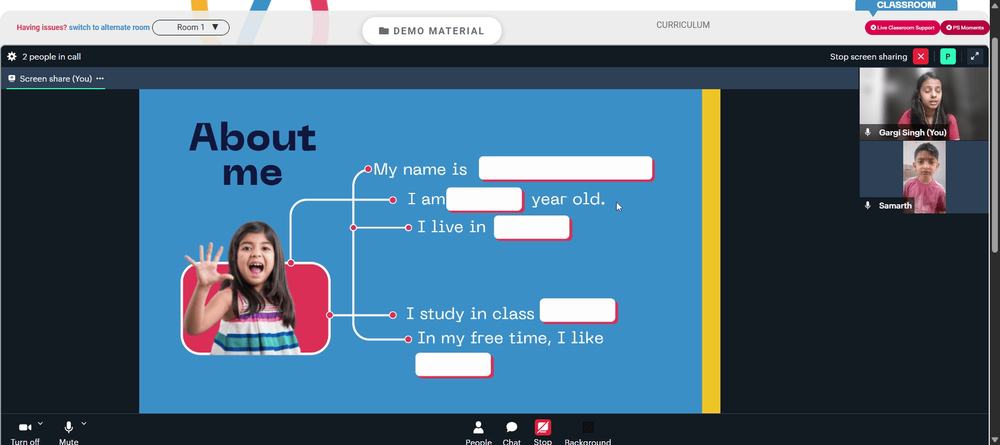This screenshot has width=1000, height=445.
Task: Click the red X to stop screen sharing
Action: pos(920,57)
